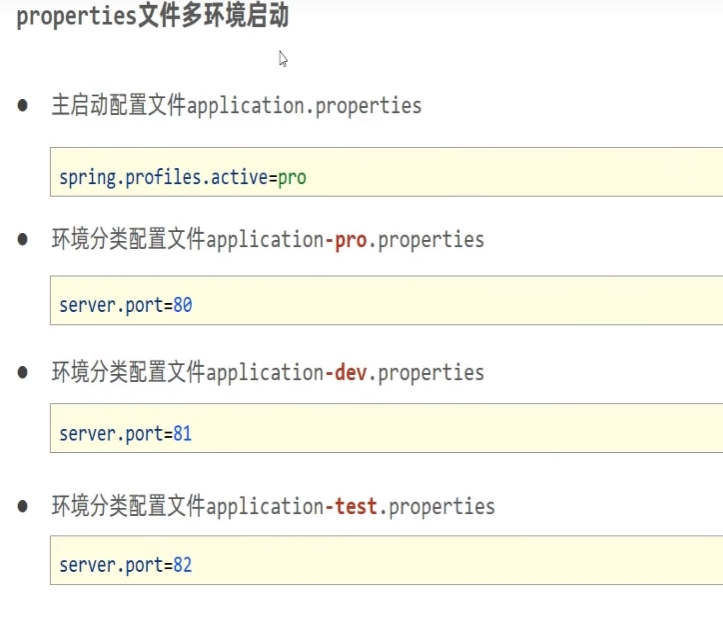Click "环境分类配置文件" in the application-dev line

coord(128,372)
